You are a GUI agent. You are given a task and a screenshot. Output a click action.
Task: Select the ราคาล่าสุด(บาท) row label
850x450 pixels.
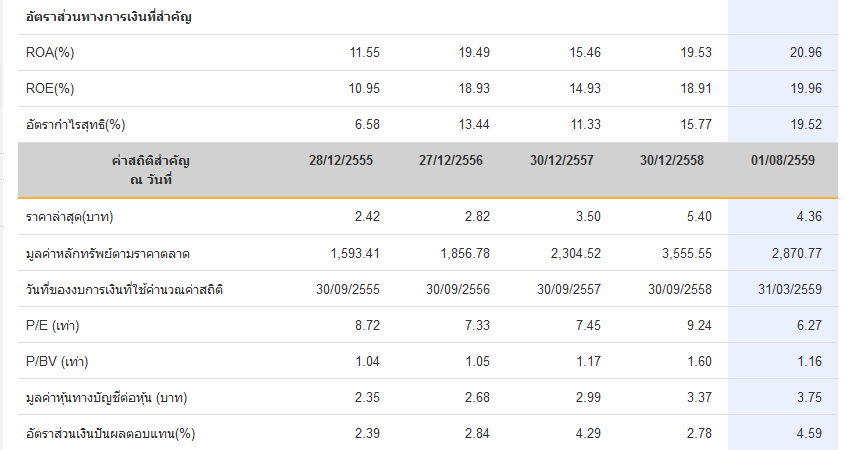point(69,217)
